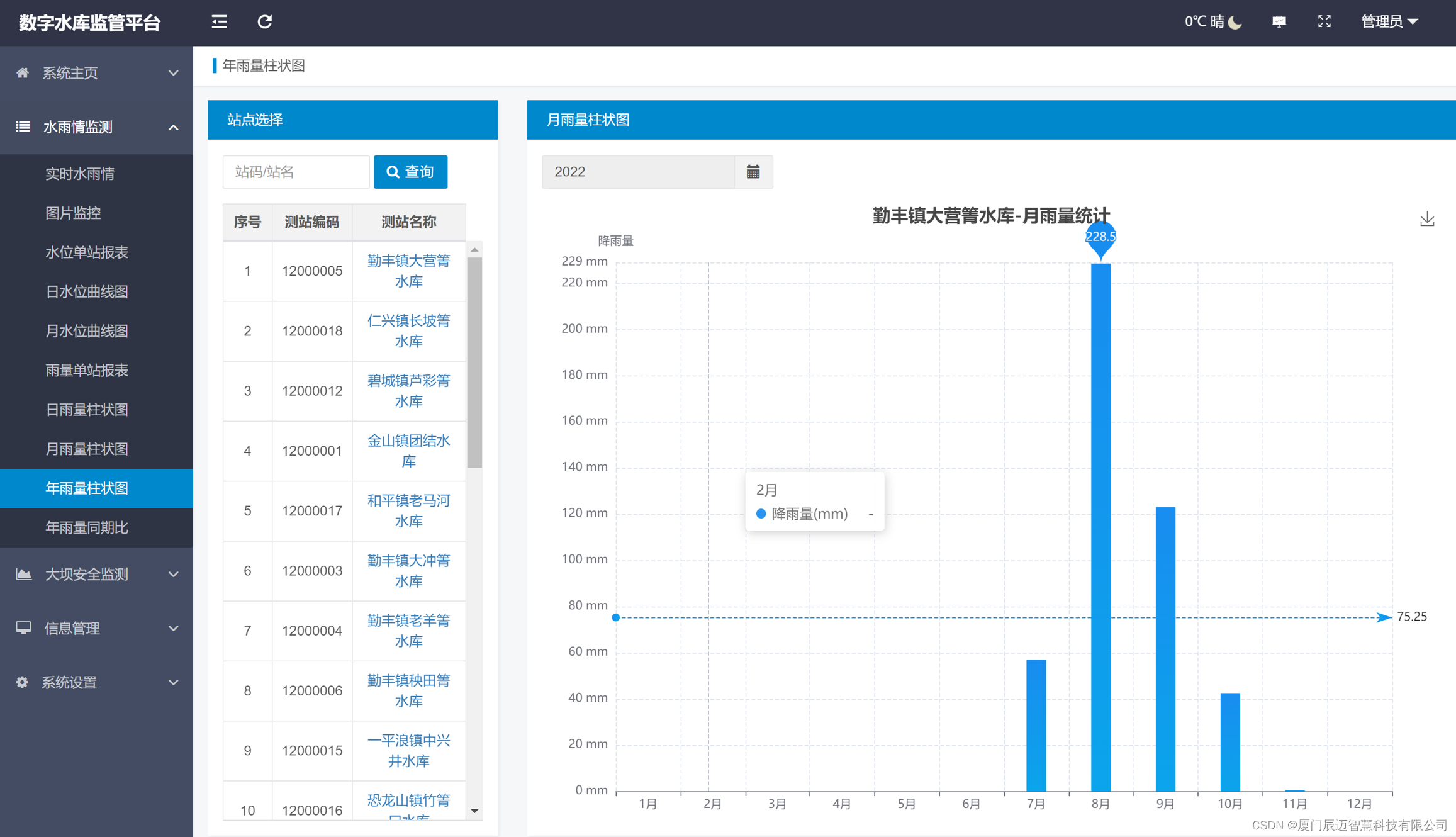Click the message notification icon
Viewport: 1456px width, 837px height.
click(1279, 22)
